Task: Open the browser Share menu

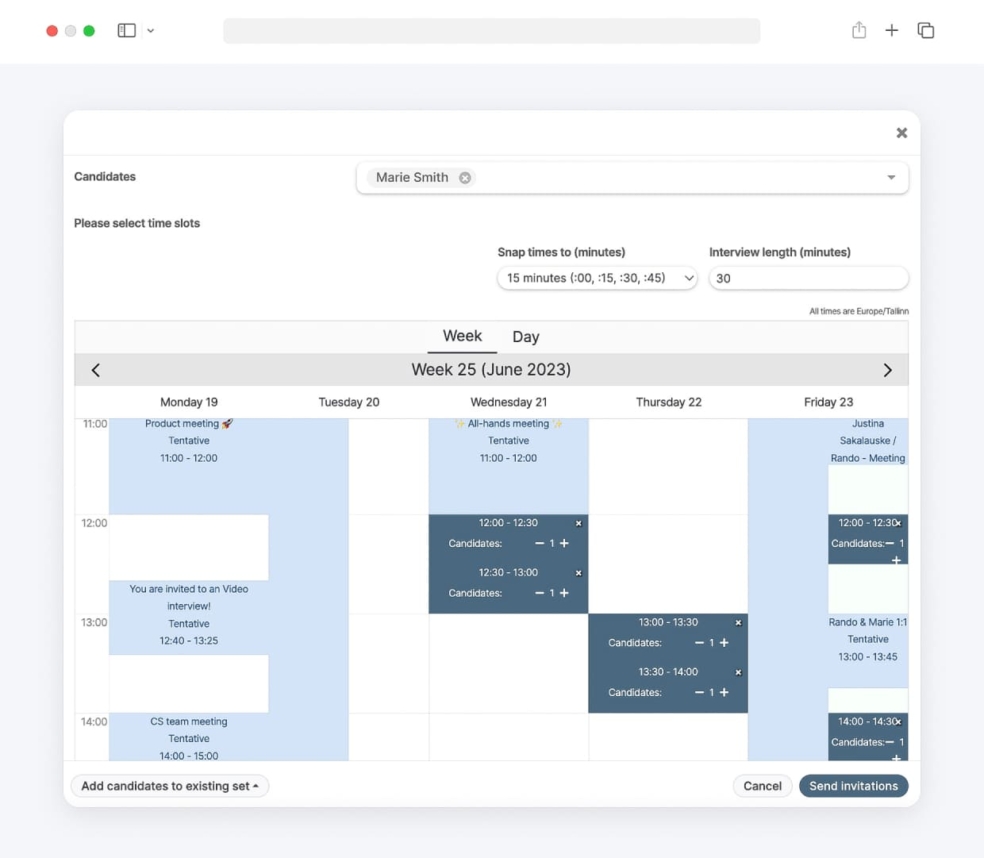Action: (858, 30)
